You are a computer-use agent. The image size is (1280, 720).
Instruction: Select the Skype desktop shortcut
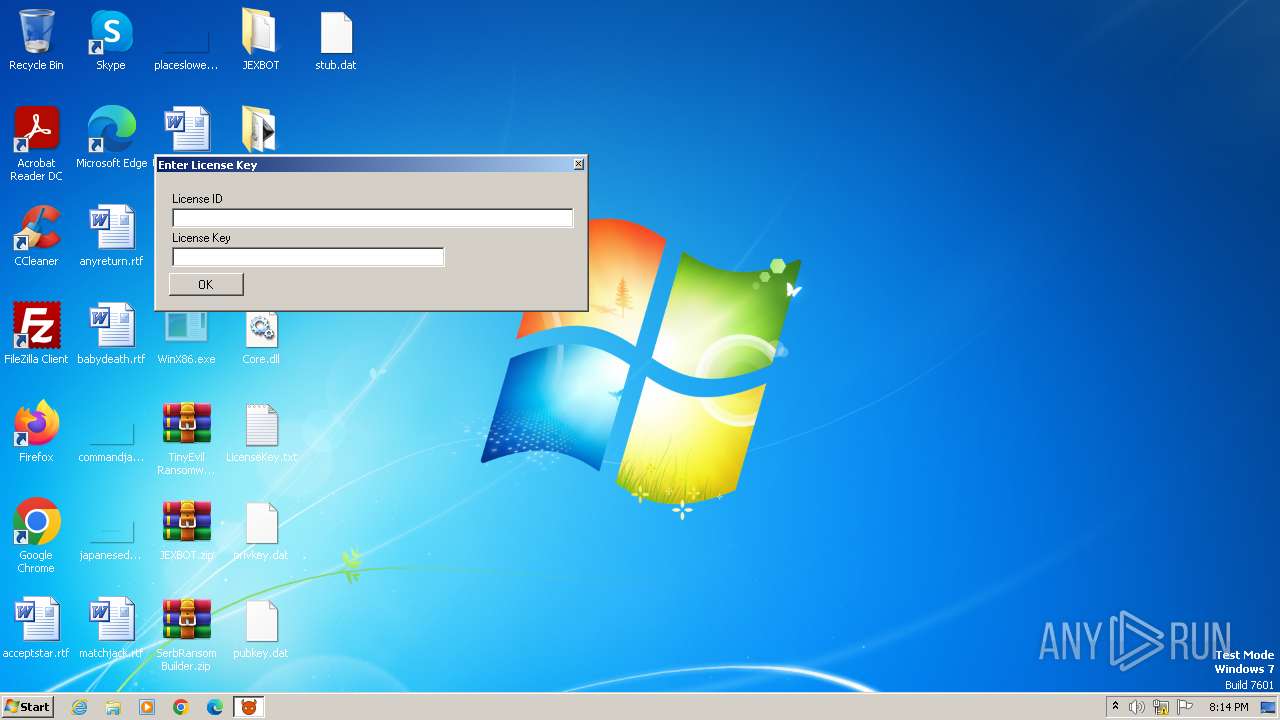click(111, 41)
